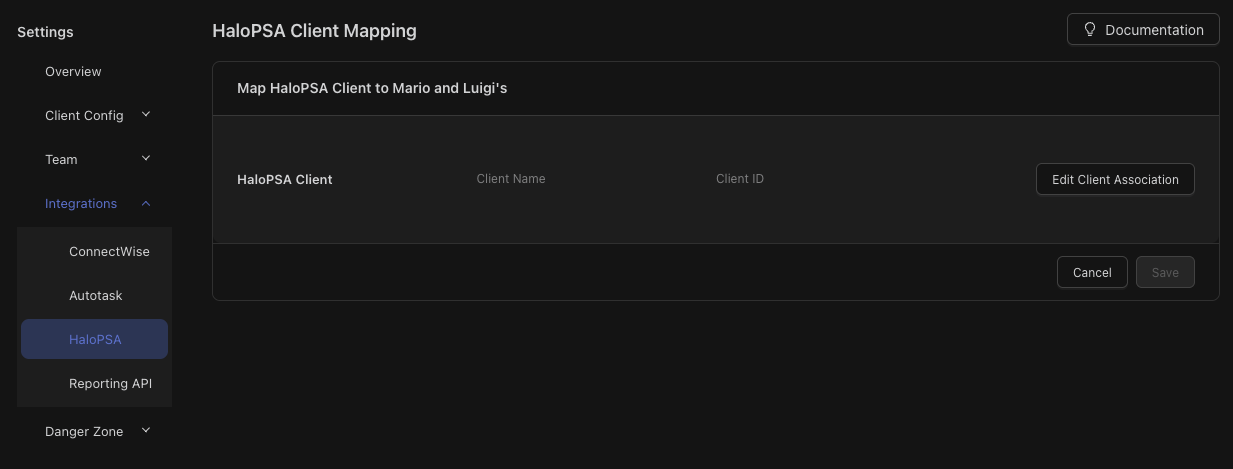The image size is (1233, 469).
Task: Open the Reporting API settings
Action: pos(110,384)
